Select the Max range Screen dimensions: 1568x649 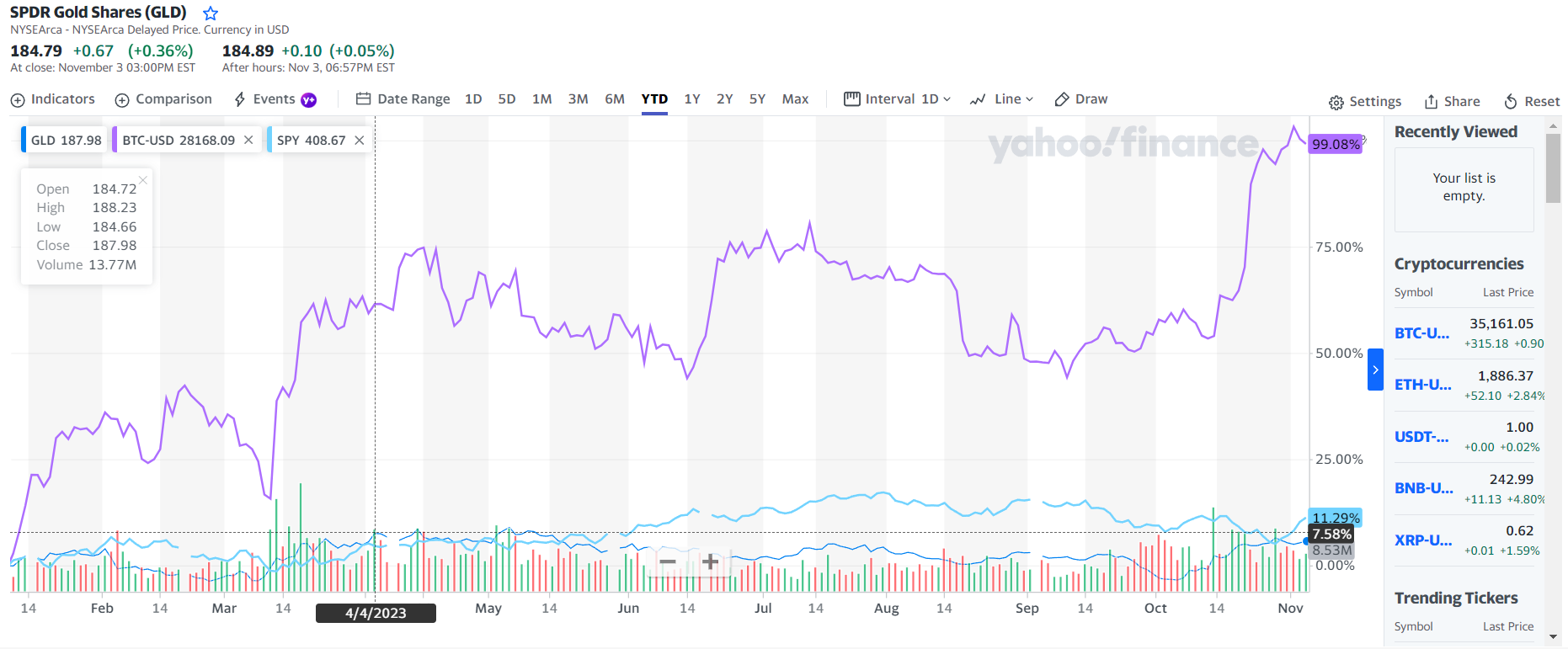coord(795,99)
